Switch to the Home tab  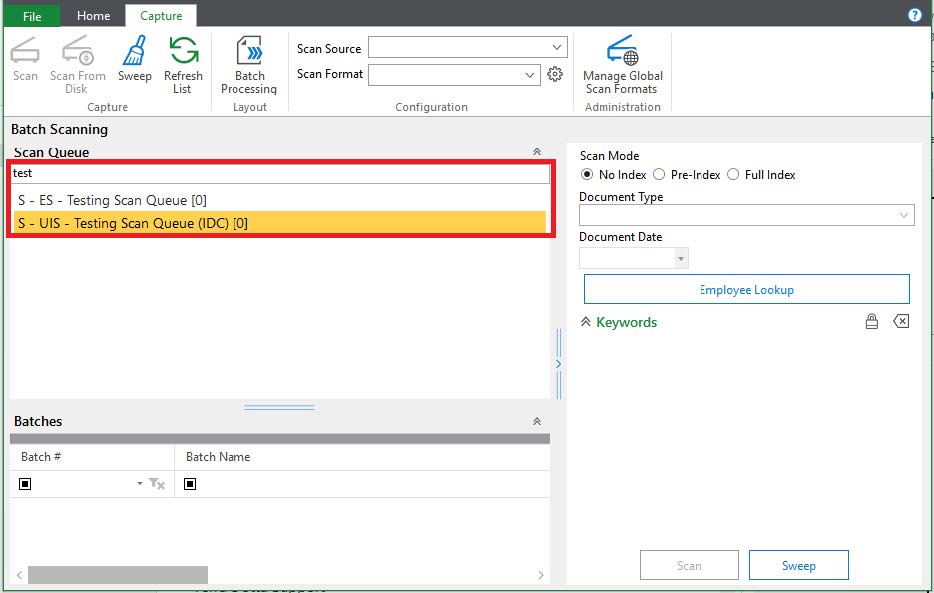pyautogui.click(x=93, y=15)
